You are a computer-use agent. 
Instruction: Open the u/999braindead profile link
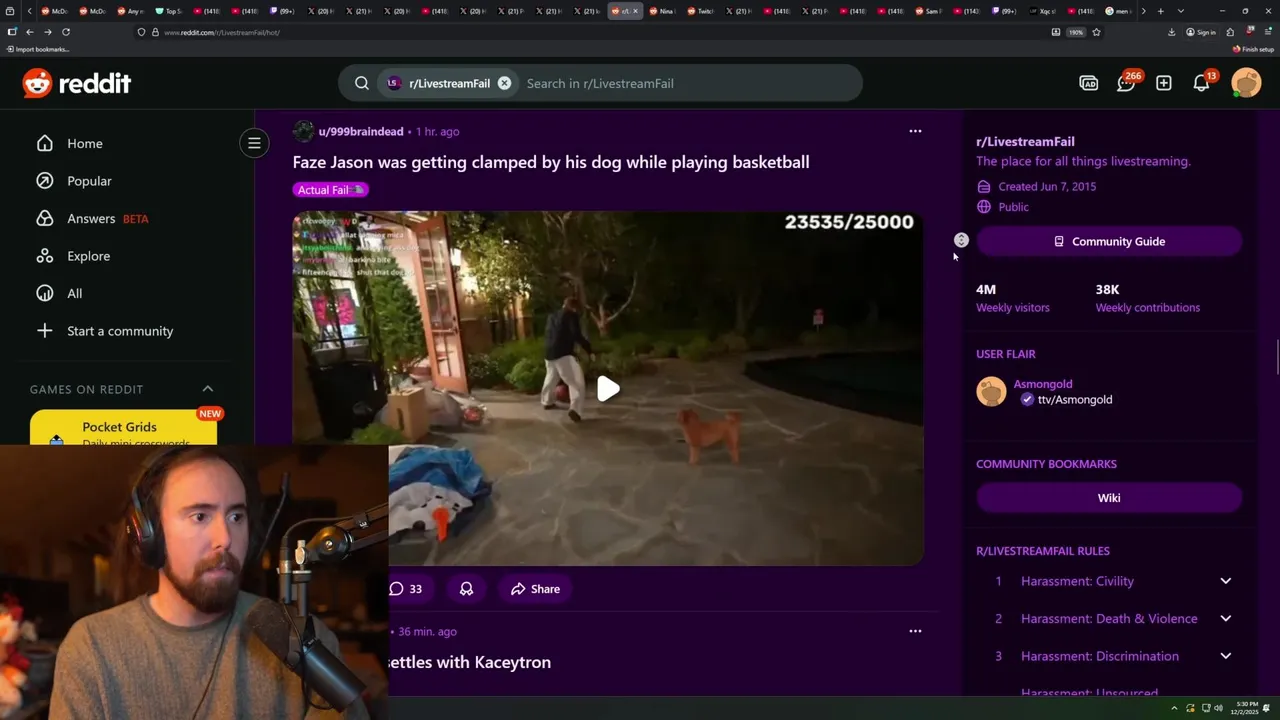point(360,131)
